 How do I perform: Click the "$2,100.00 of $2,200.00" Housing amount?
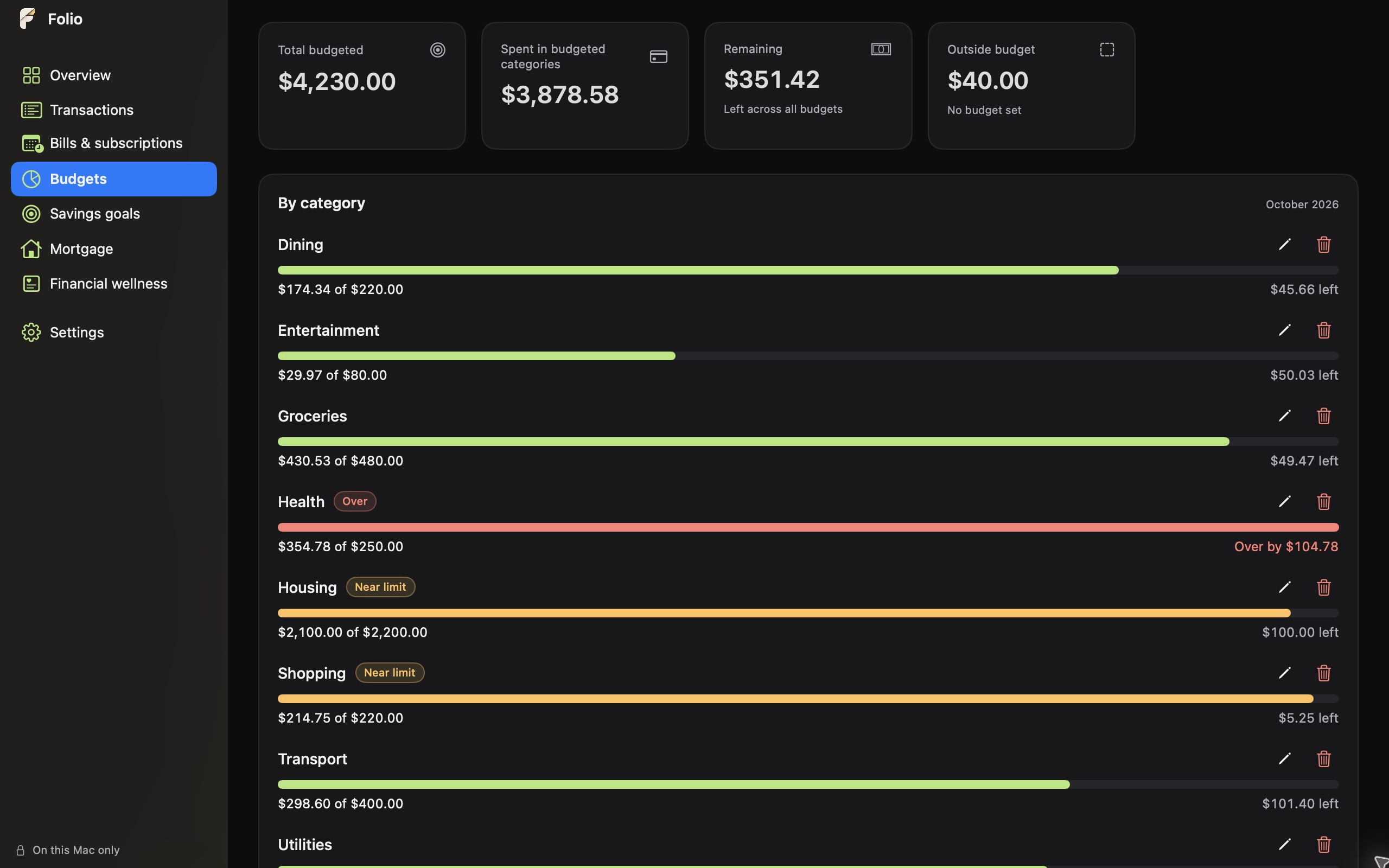pyautogui.click(x=353, y=632)
